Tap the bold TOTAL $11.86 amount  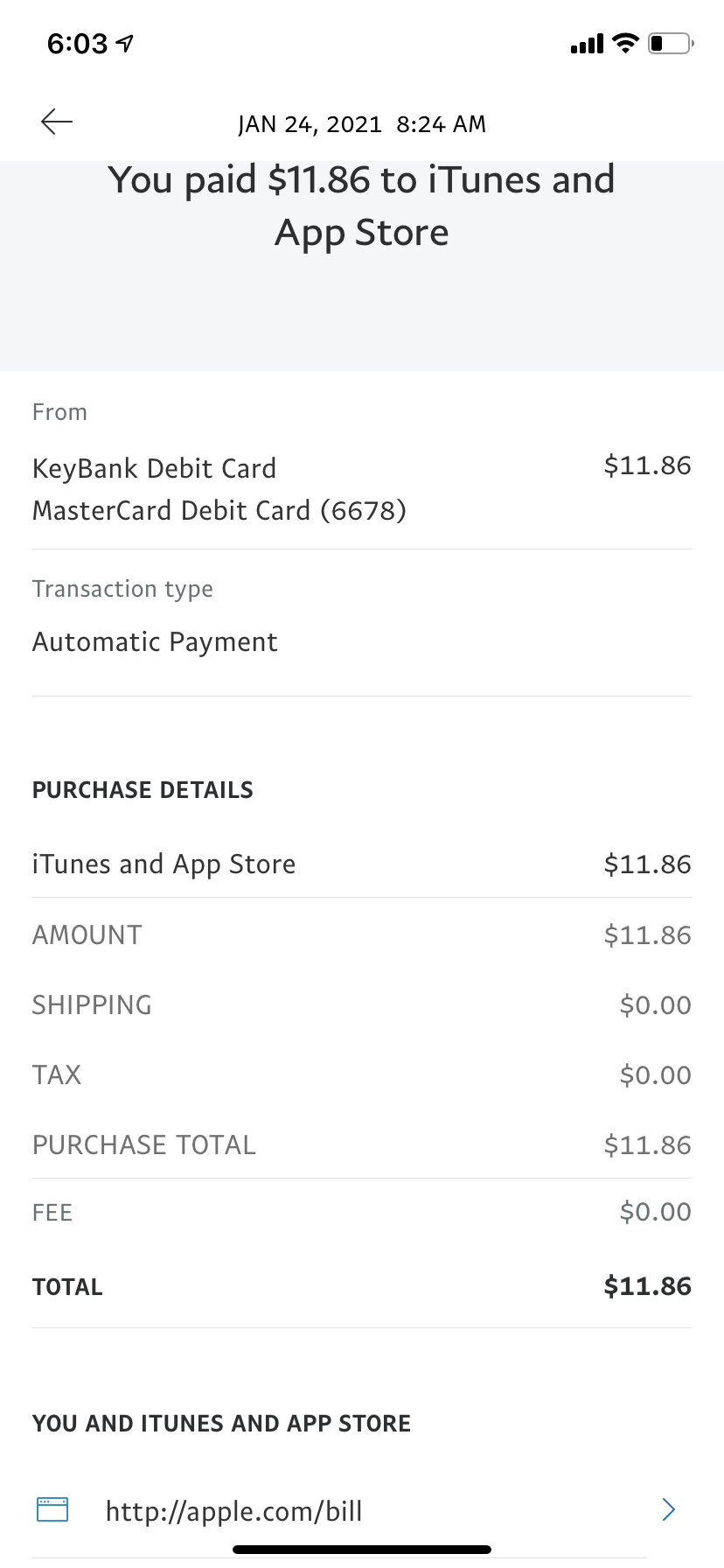pyautogui.click(x=647, y=1286)
